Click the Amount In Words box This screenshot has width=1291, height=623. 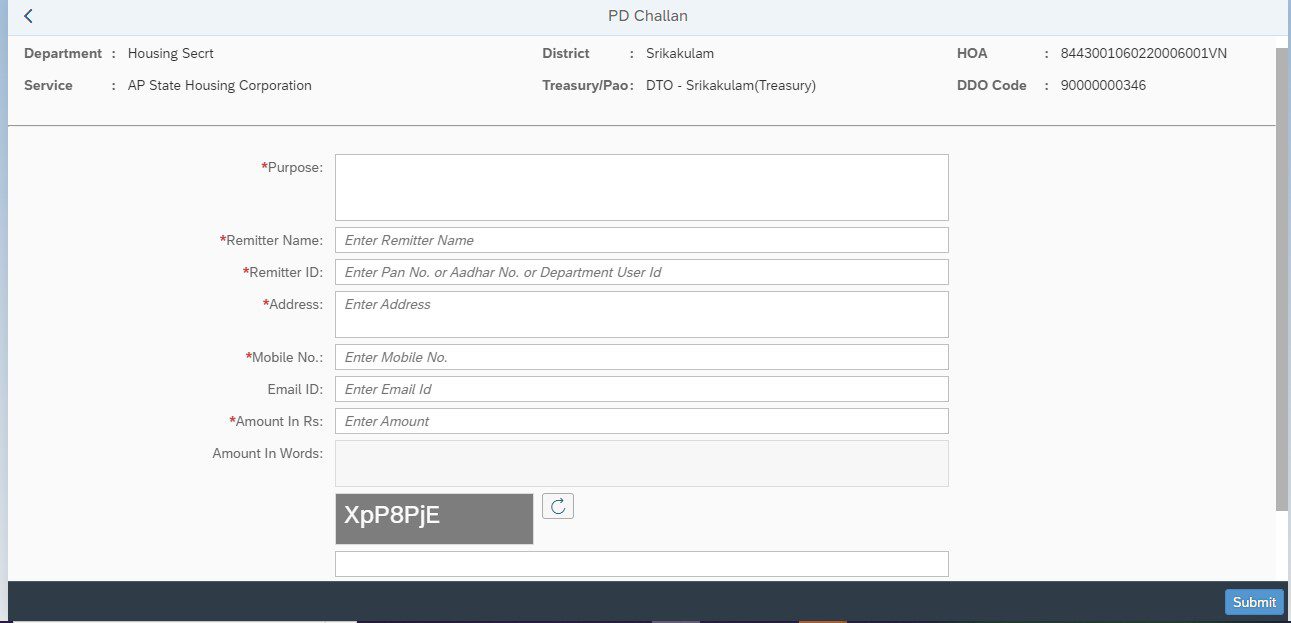pos(640,463)
